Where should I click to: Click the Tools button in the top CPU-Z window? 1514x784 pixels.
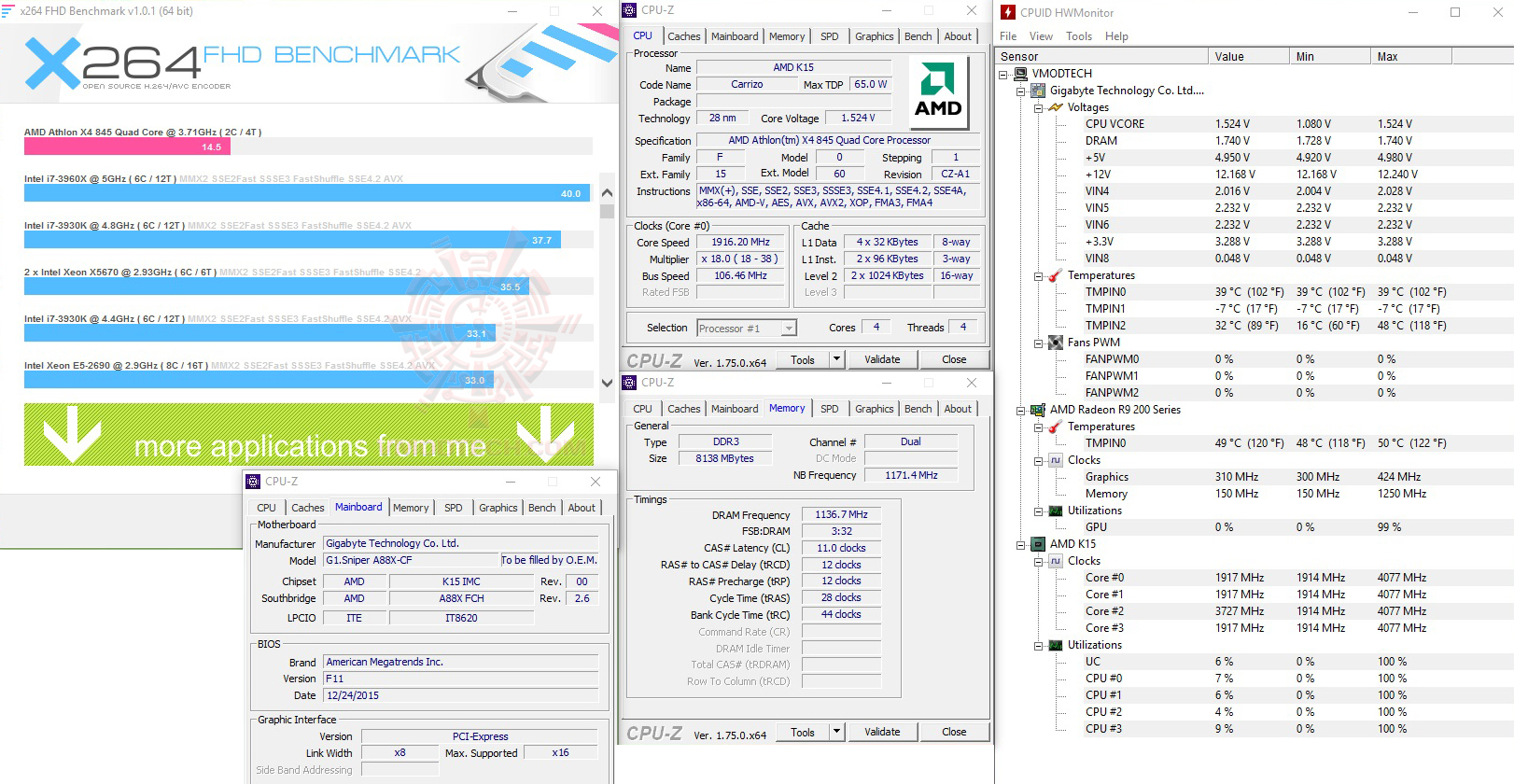coord(803,359)
